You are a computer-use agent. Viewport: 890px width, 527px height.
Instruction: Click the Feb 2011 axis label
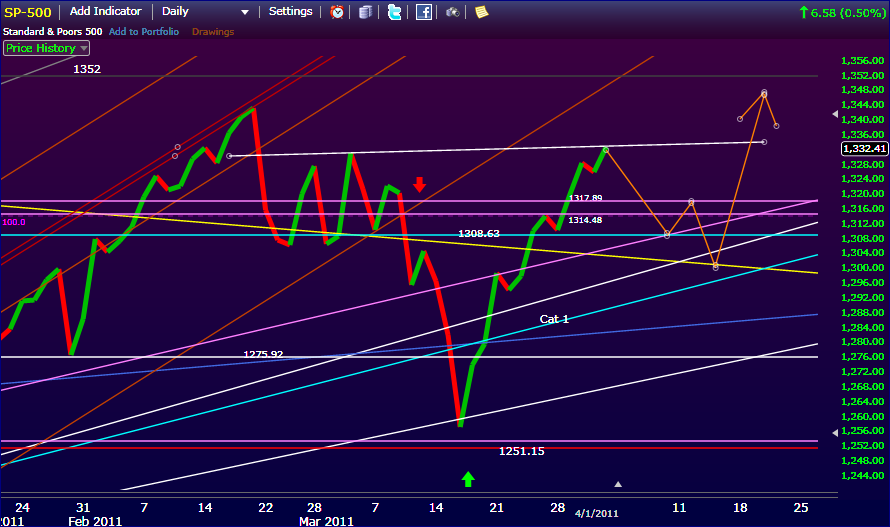tap(95, 521)
